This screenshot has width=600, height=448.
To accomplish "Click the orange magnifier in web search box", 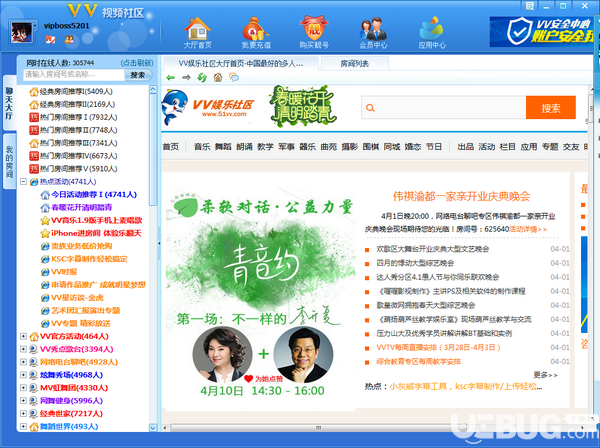I will click(x=370, y=108).
